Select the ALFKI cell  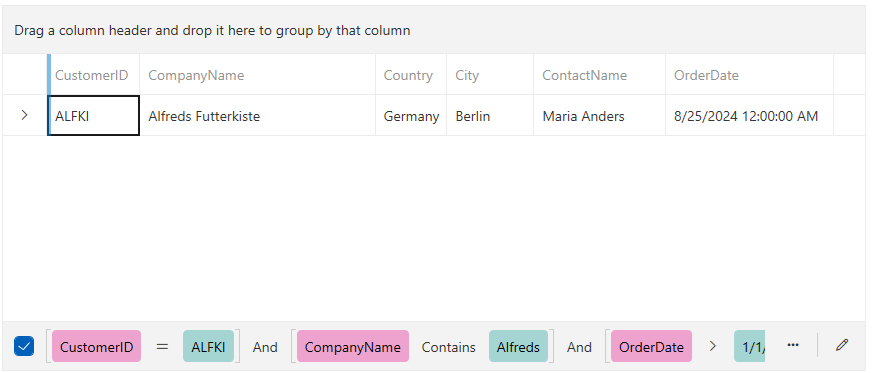coord(93,116)
